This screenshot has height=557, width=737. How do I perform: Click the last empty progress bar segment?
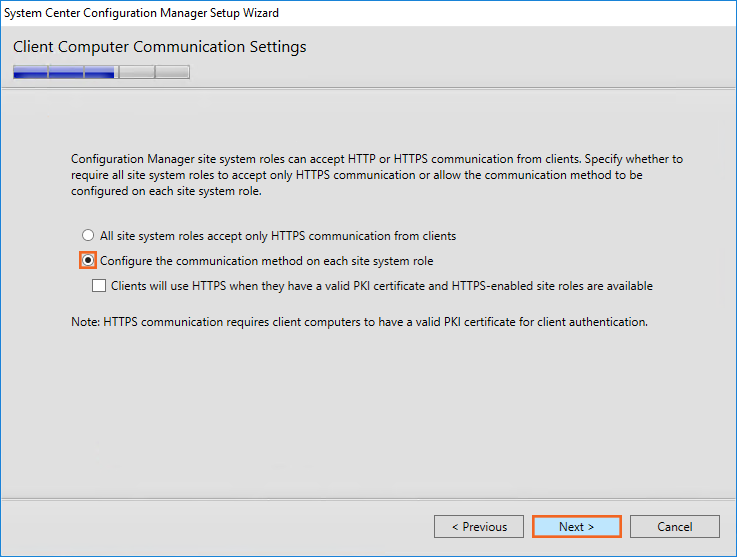pos(172,72)
